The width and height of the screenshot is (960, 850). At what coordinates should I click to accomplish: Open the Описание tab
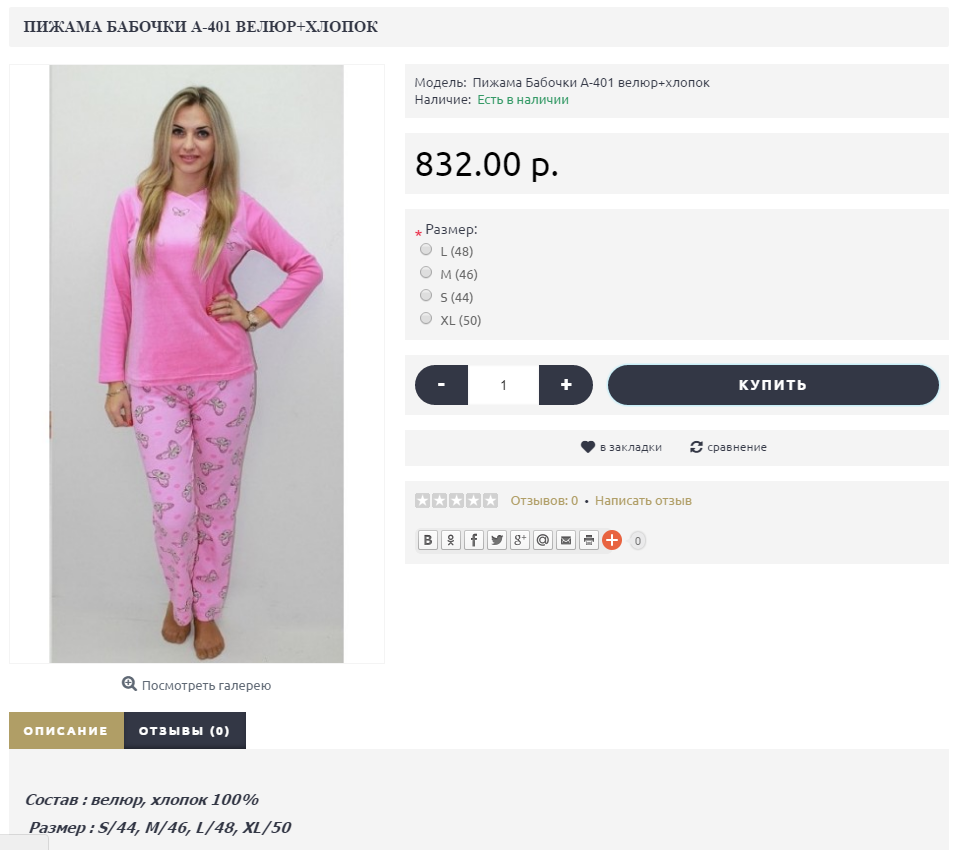pyautogui.click(x=66, y=731)
